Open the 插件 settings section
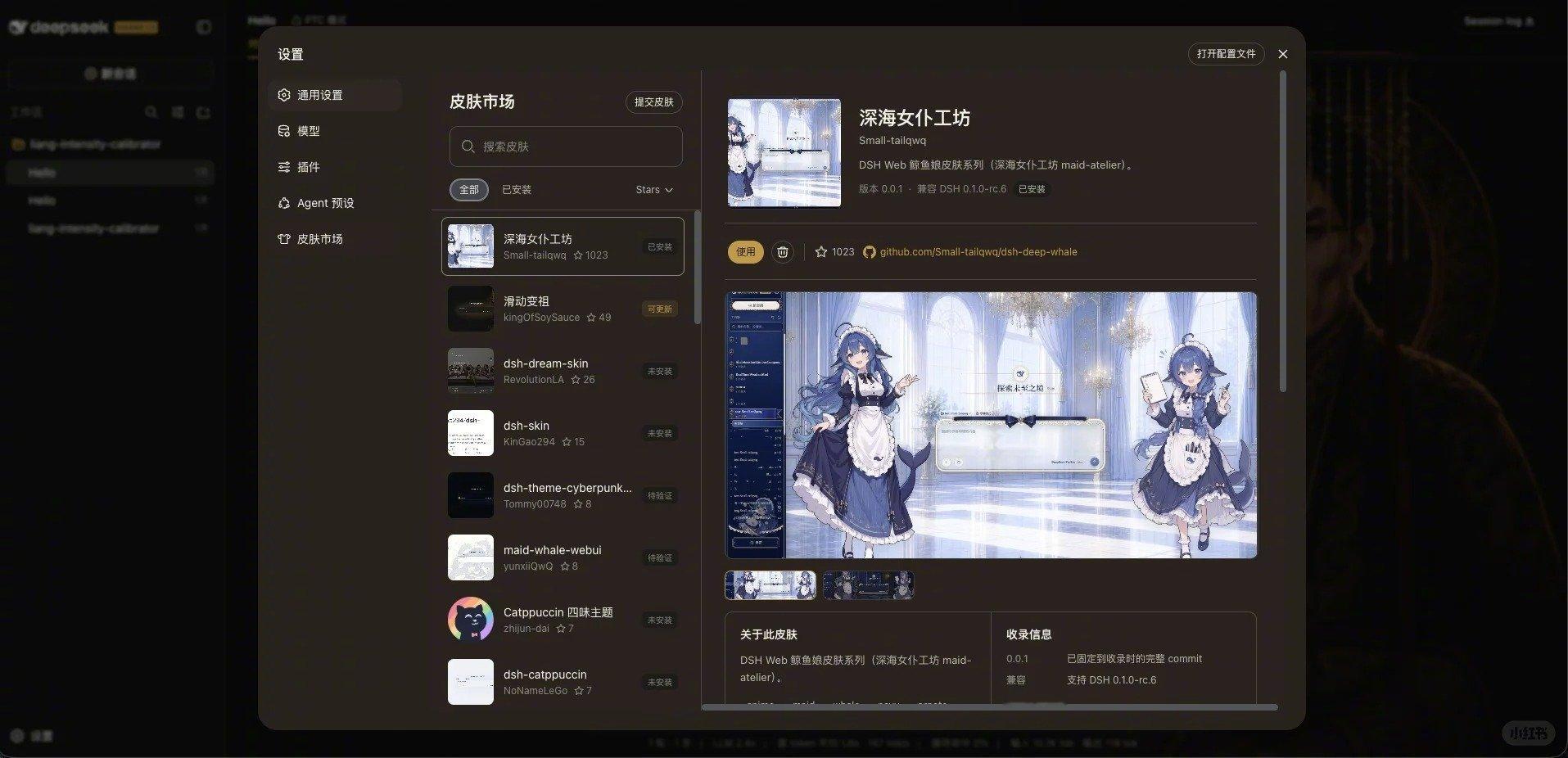1568x758 pixels. click(335, 167)
